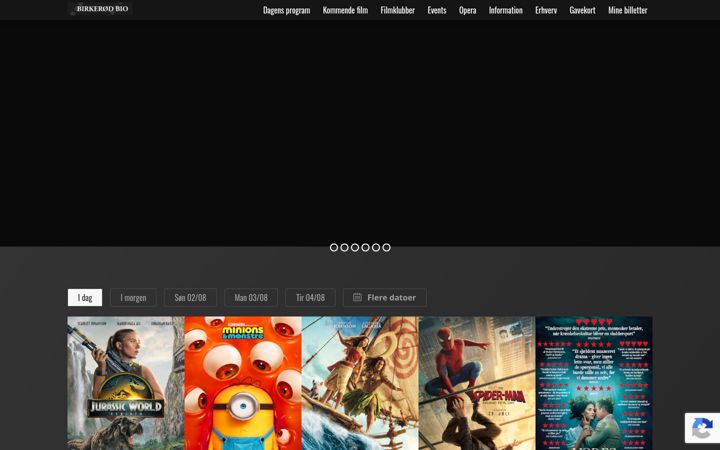This screenshot has width=720, height=450.
Task: Open the Moana sailing boat poster
Action: pos(360,383)
